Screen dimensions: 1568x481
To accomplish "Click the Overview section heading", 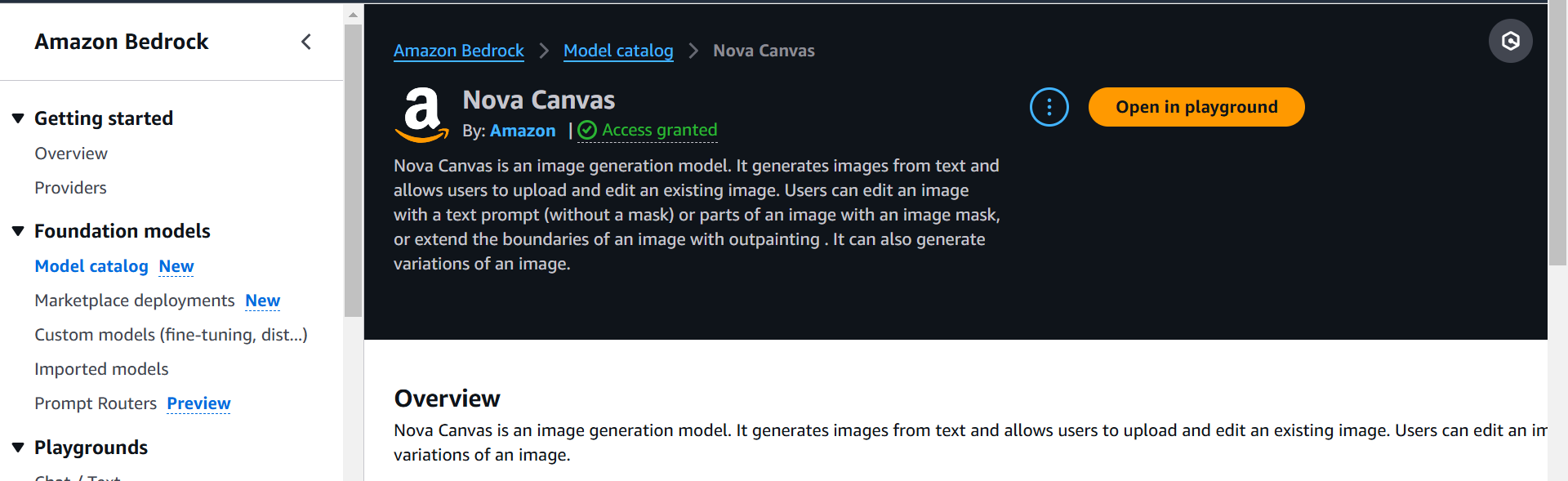I will (x=447, y=399).
